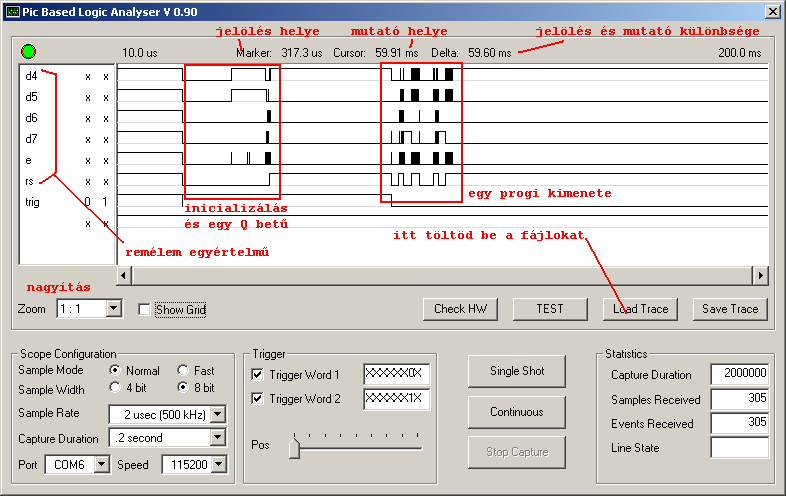This screenshot has height=496, width=786.
Task: Click the Events Received field
Action: tap(739, 423)
